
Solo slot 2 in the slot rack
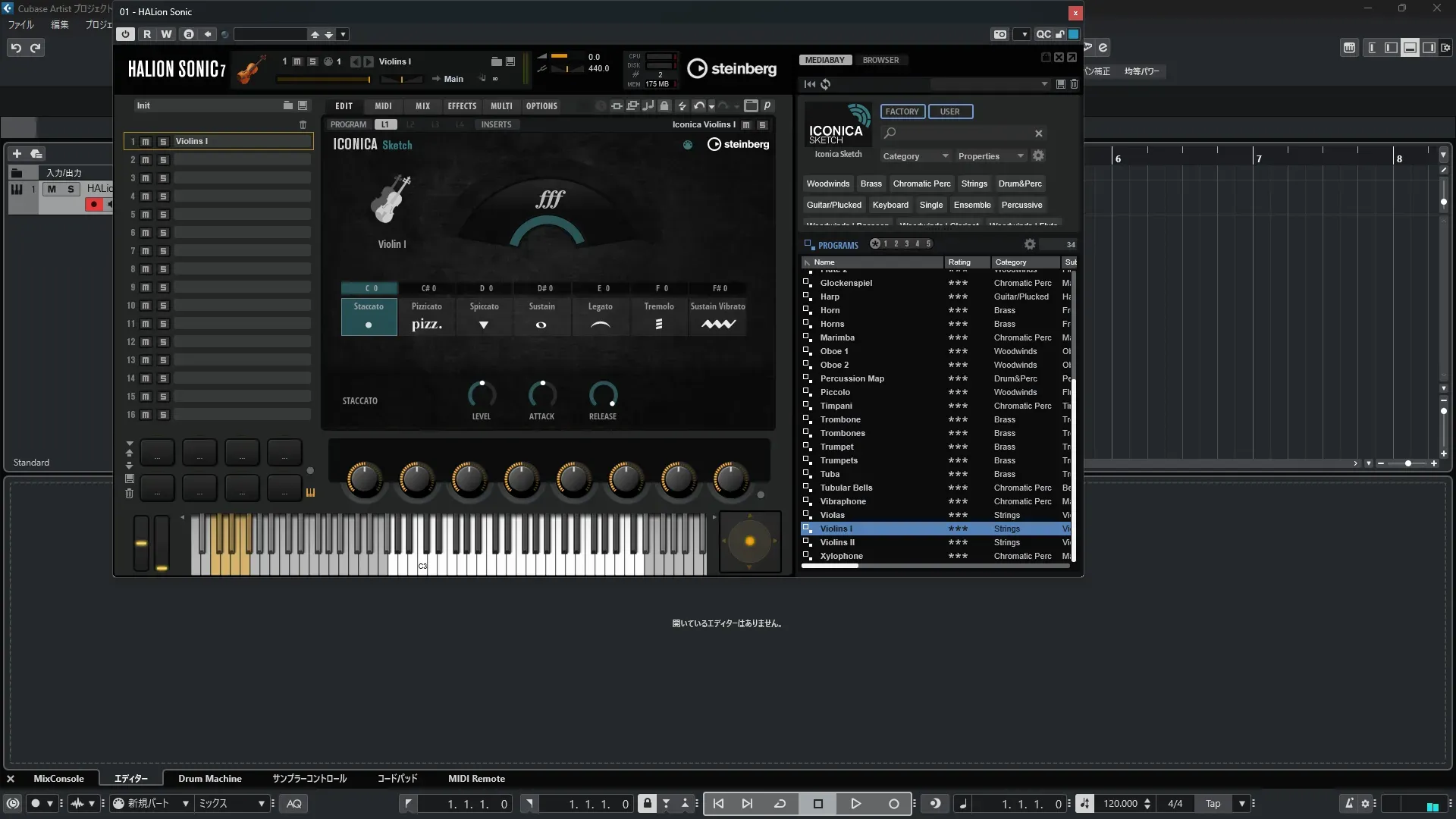coord(163,160)
